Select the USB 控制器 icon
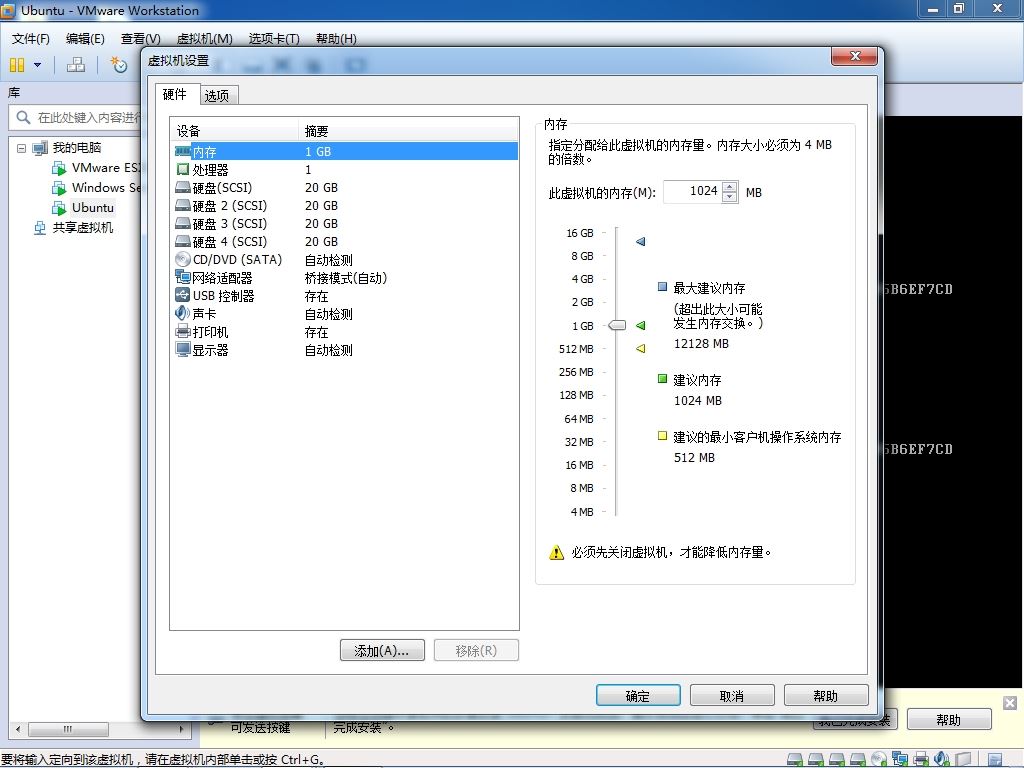Viewport: 1024px width, 768px height. [183, 296]
